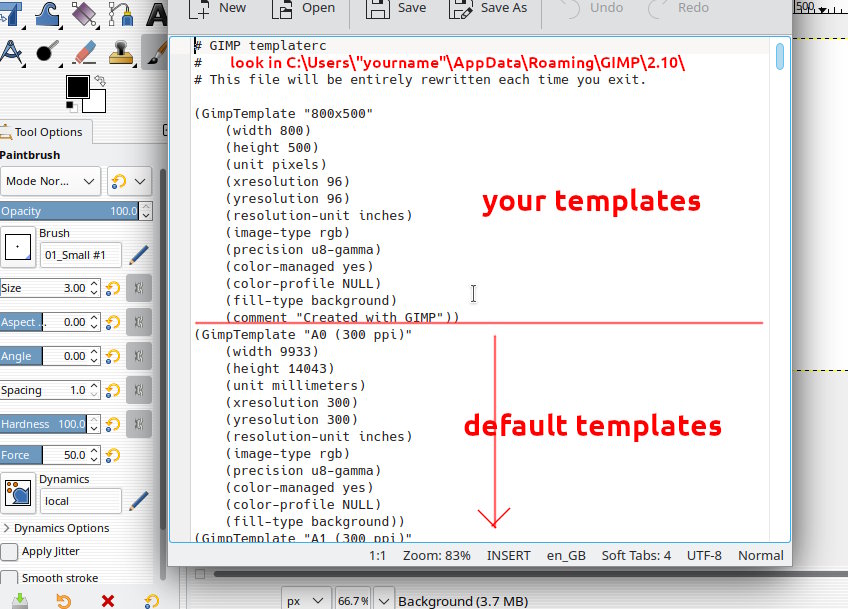Screen dimensions: 848x609
Task: Click the brush name field 01_Small #1
Action: point(81,255)
